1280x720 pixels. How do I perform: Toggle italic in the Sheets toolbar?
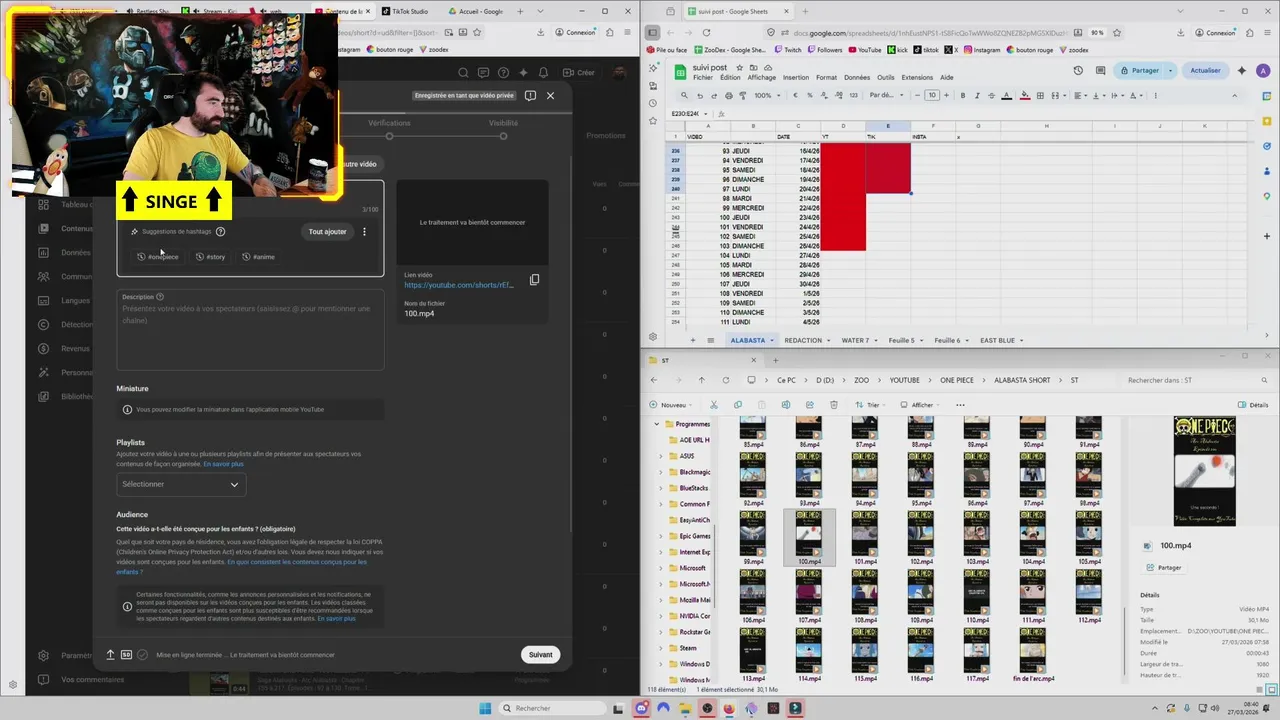(x=978, y=96)
